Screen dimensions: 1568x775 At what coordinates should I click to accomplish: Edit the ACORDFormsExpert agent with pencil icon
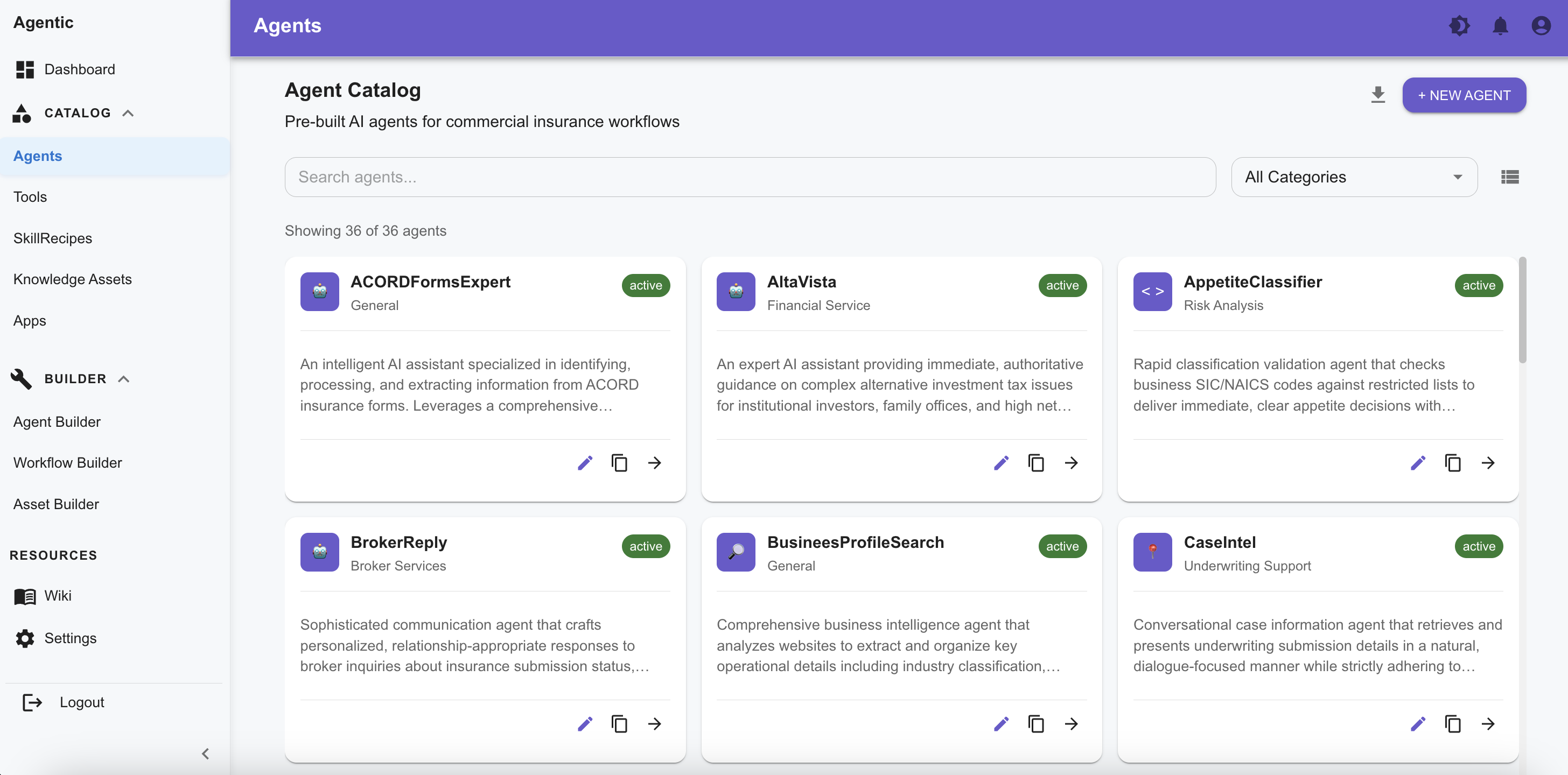[x=584, y=463]
